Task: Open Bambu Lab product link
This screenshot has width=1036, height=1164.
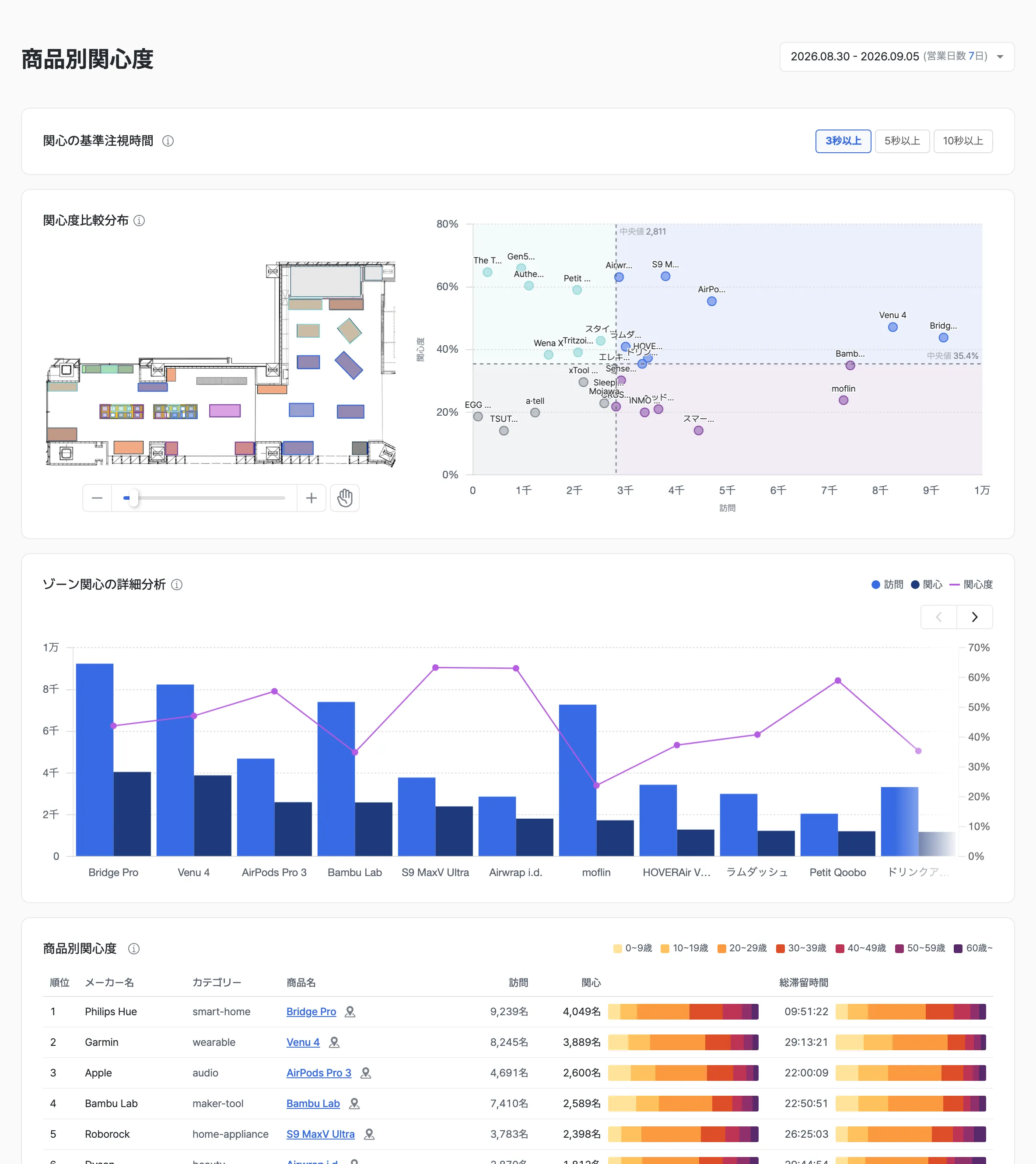Action: point(313,1104)
